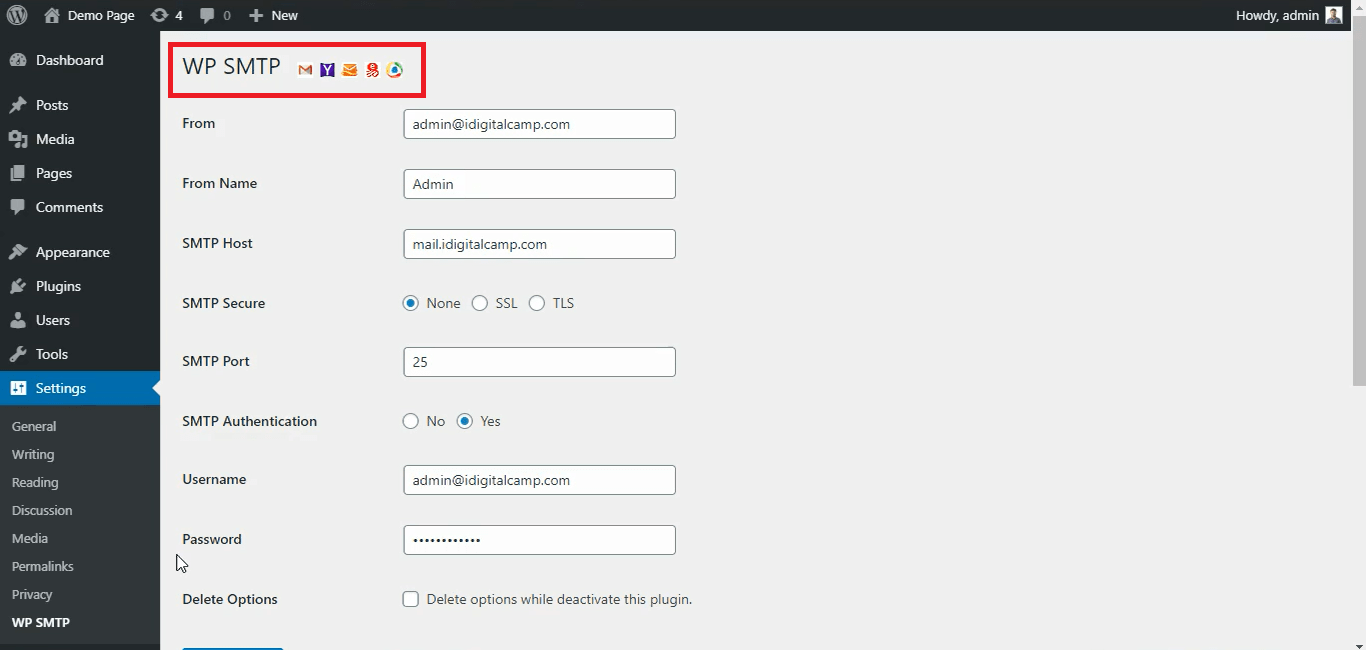Screen dimensions: 1366x650
Task: Visit the Demo Page via admin bar link
Action: pos(98,15)
